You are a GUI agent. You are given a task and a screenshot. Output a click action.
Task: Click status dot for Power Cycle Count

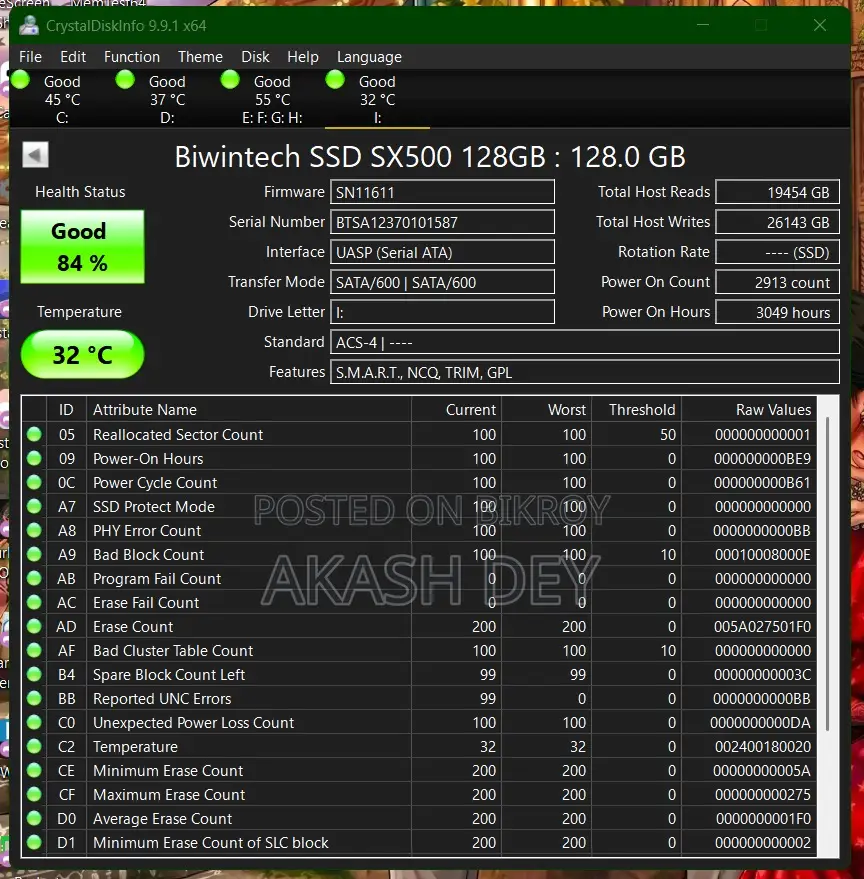(x=34, y=483)
